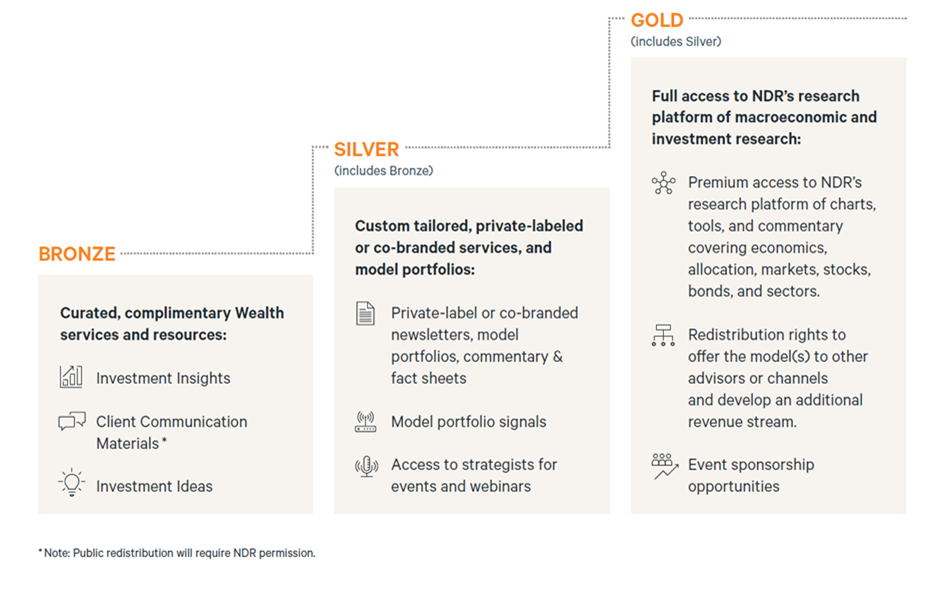
Task: Click the "(includes Bronze)" subtitle
Action: (x=383, y=171)
